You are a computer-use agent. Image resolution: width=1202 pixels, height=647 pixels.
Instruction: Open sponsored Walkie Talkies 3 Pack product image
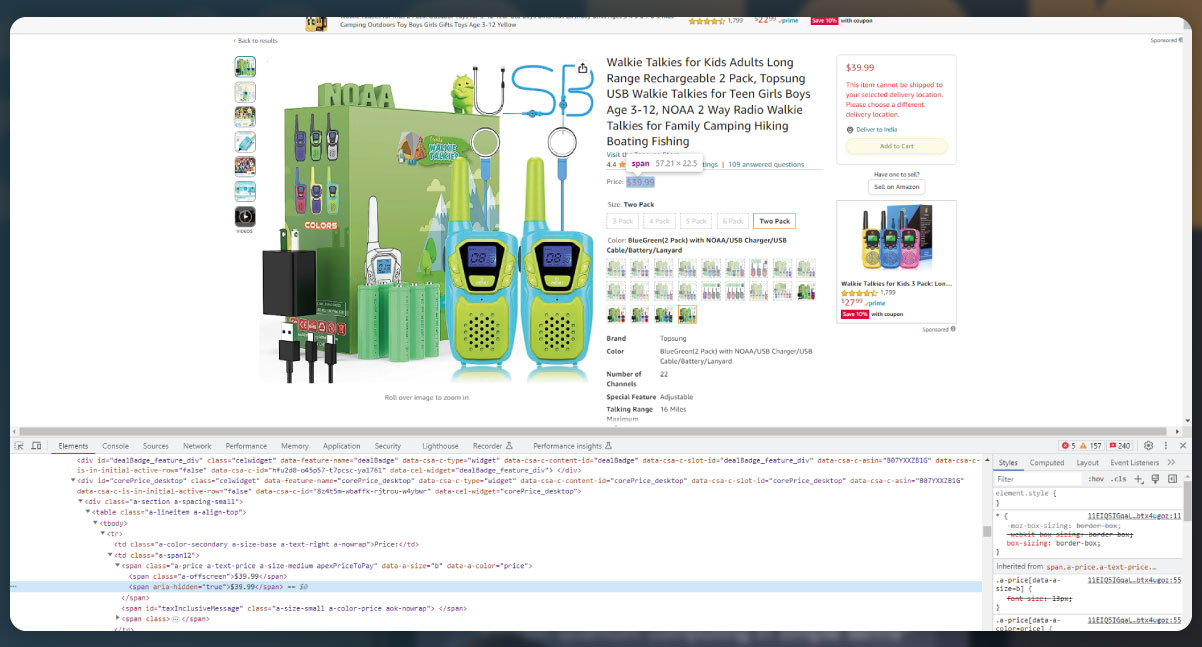click(896, 240)
